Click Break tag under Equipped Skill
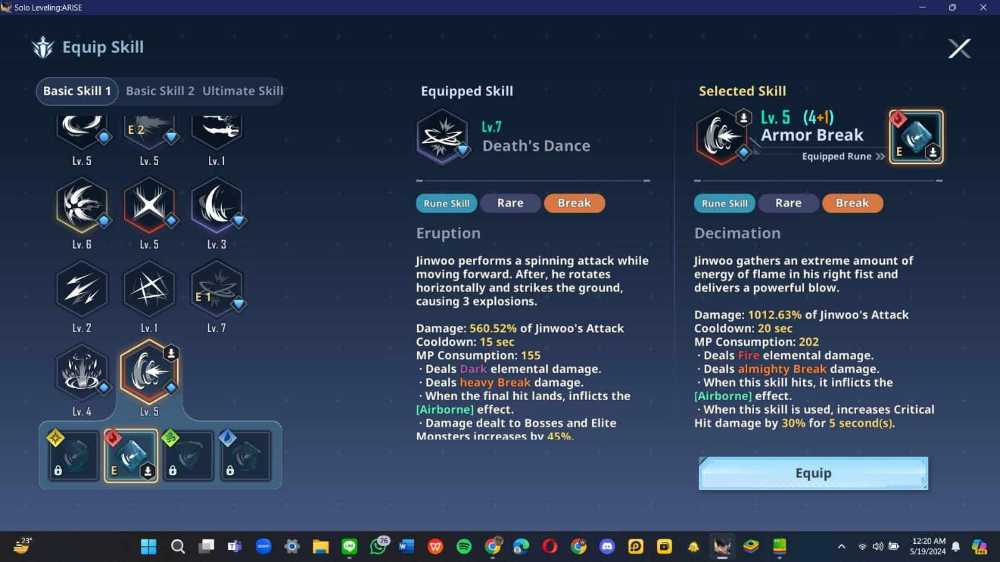 tap(574, 203)
